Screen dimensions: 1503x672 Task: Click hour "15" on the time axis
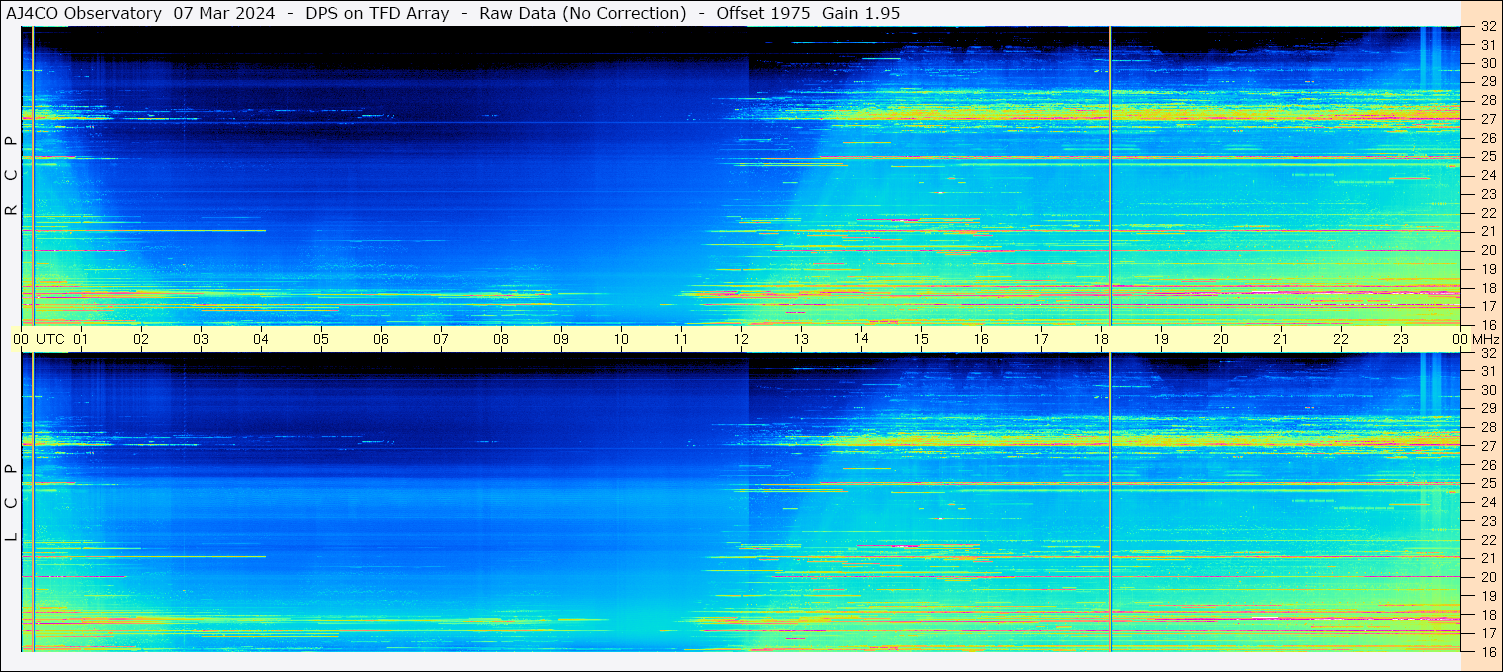[x=921, y=339]
